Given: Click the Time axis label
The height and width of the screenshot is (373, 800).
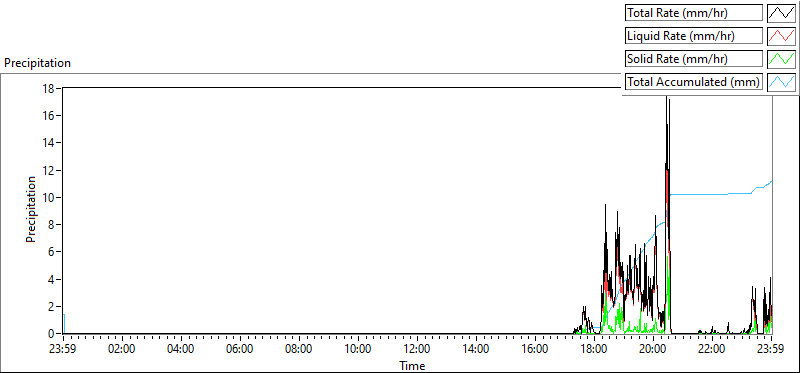Looking at the screenshot, I should click(412, 365).
